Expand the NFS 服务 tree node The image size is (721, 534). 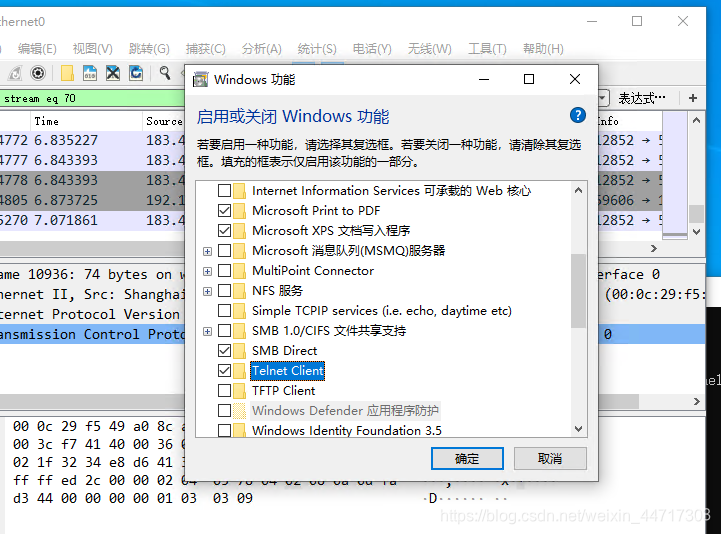pos(207,291)
